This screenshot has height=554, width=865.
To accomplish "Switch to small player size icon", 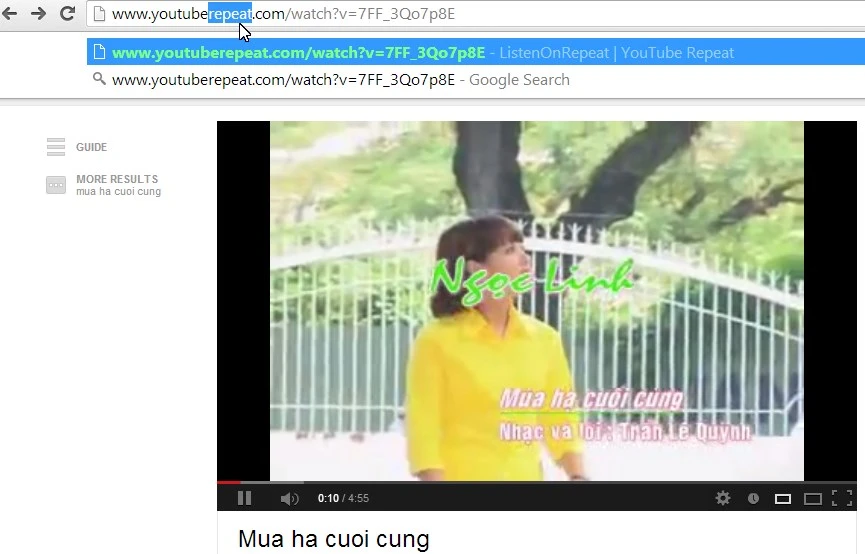I will (783, 499).
